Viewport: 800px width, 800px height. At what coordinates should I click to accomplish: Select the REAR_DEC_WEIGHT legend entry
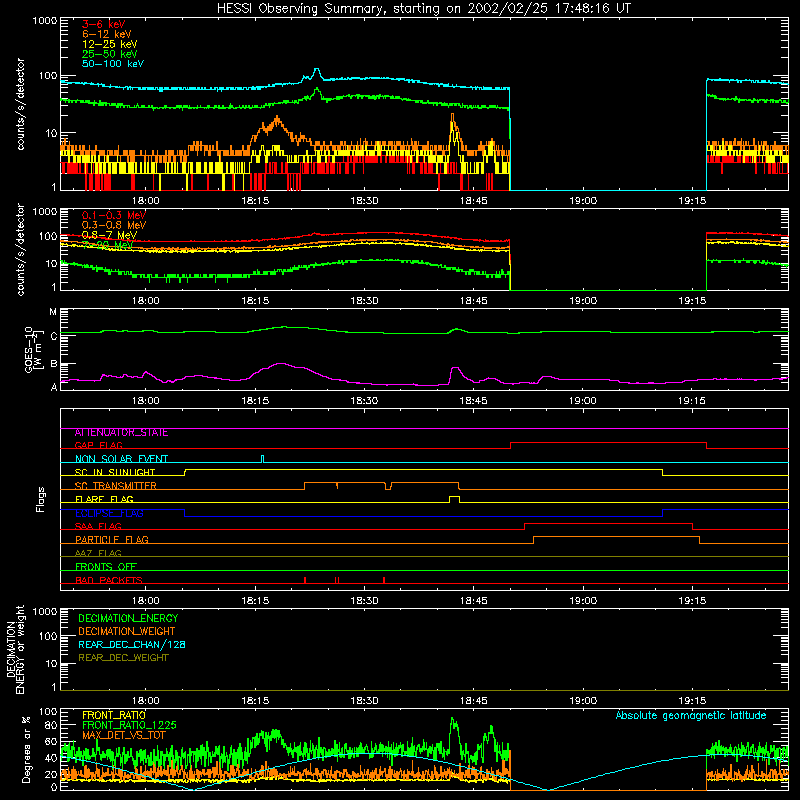tap(123, 658)
